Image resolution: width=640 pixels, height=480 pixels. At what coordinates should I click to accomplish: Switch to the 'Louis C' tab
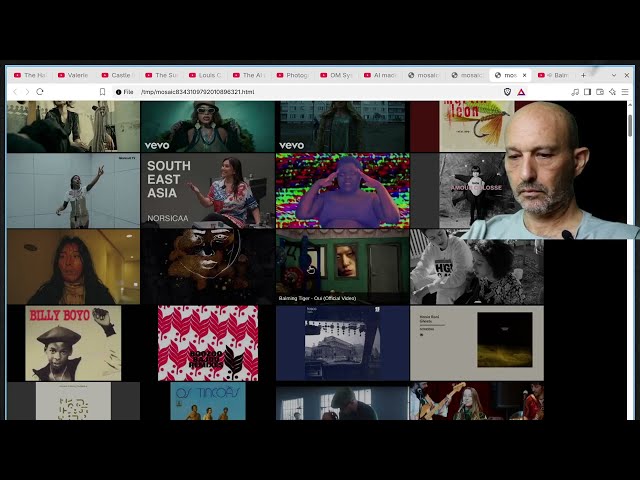click(x=205, y=75)
